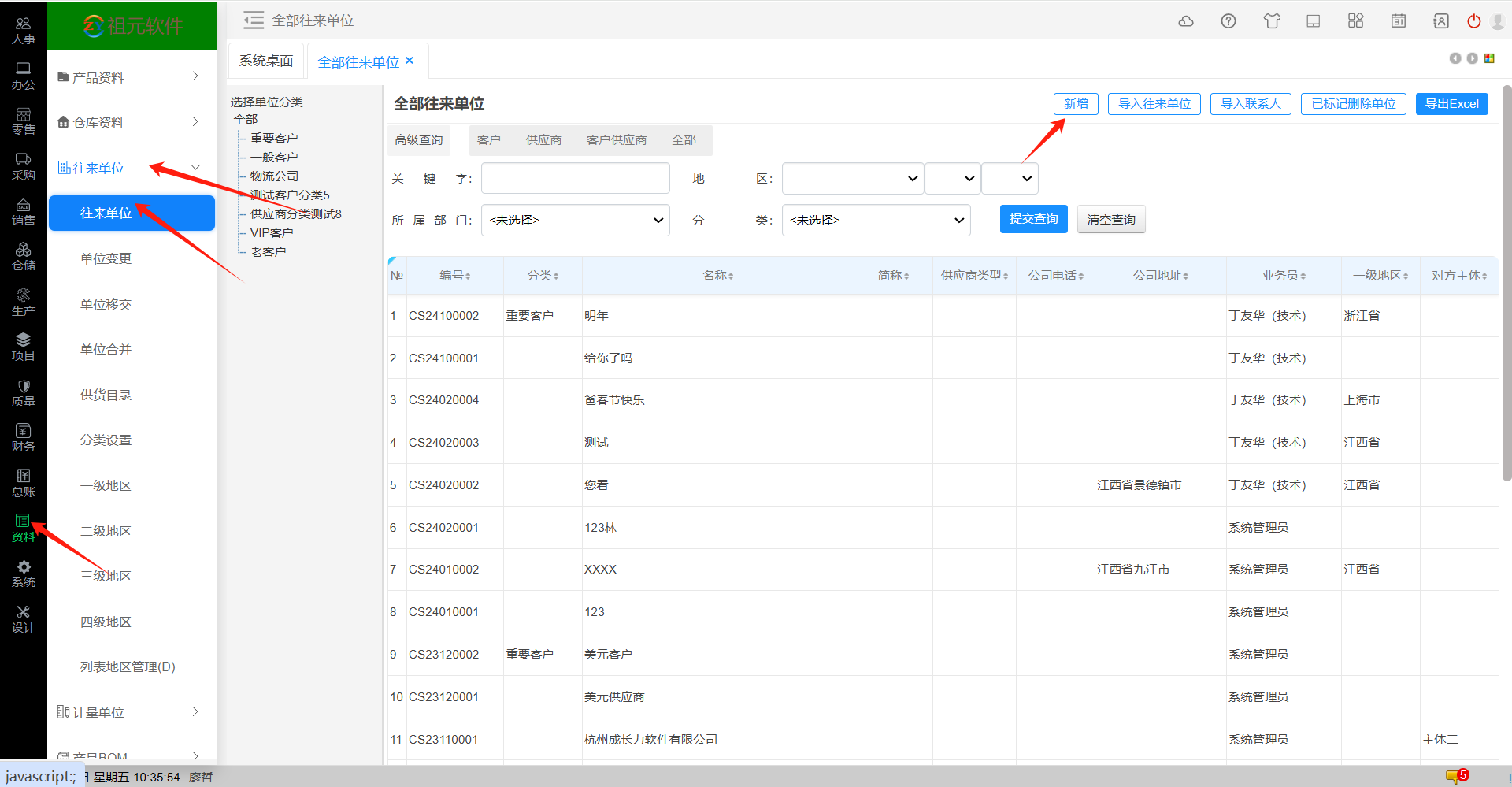Open the third 地区 dropdown

[x=1010, y=179]
